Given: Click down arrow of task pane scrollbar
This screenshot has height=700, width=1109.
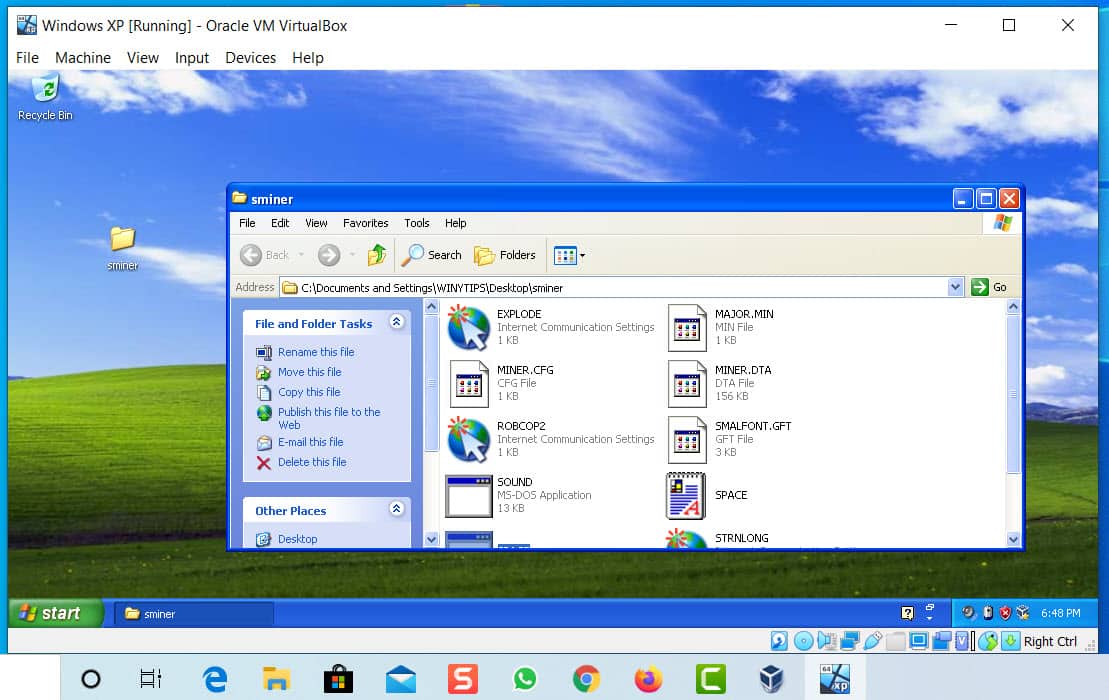Looking at the screenshot, I should pyautogui.click(x=431, y=539).
